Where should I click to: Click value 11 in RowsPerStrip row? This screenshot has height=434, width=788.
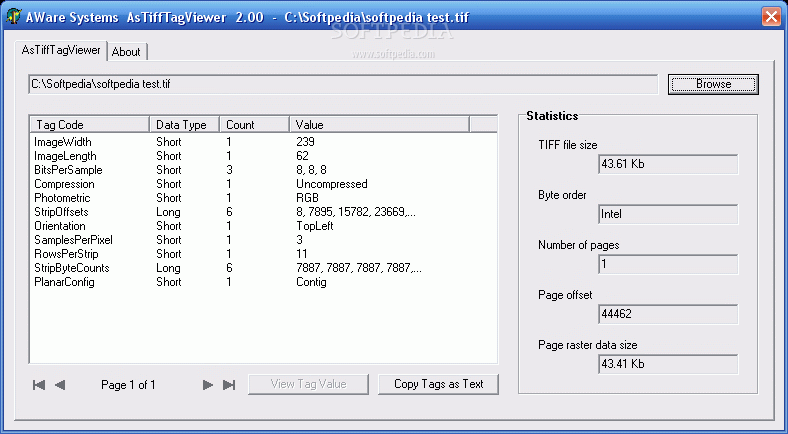tap(302, 254)
